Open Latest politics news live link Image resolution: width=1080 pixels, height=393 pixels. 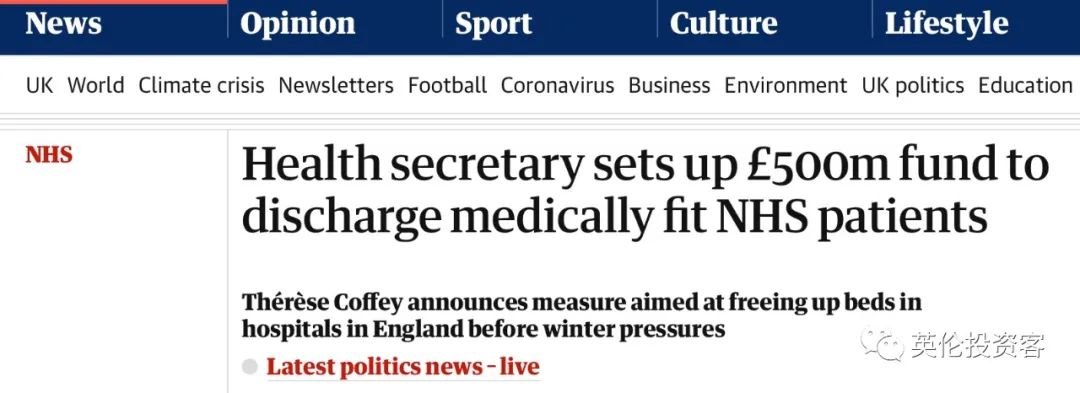click(403, 366)
